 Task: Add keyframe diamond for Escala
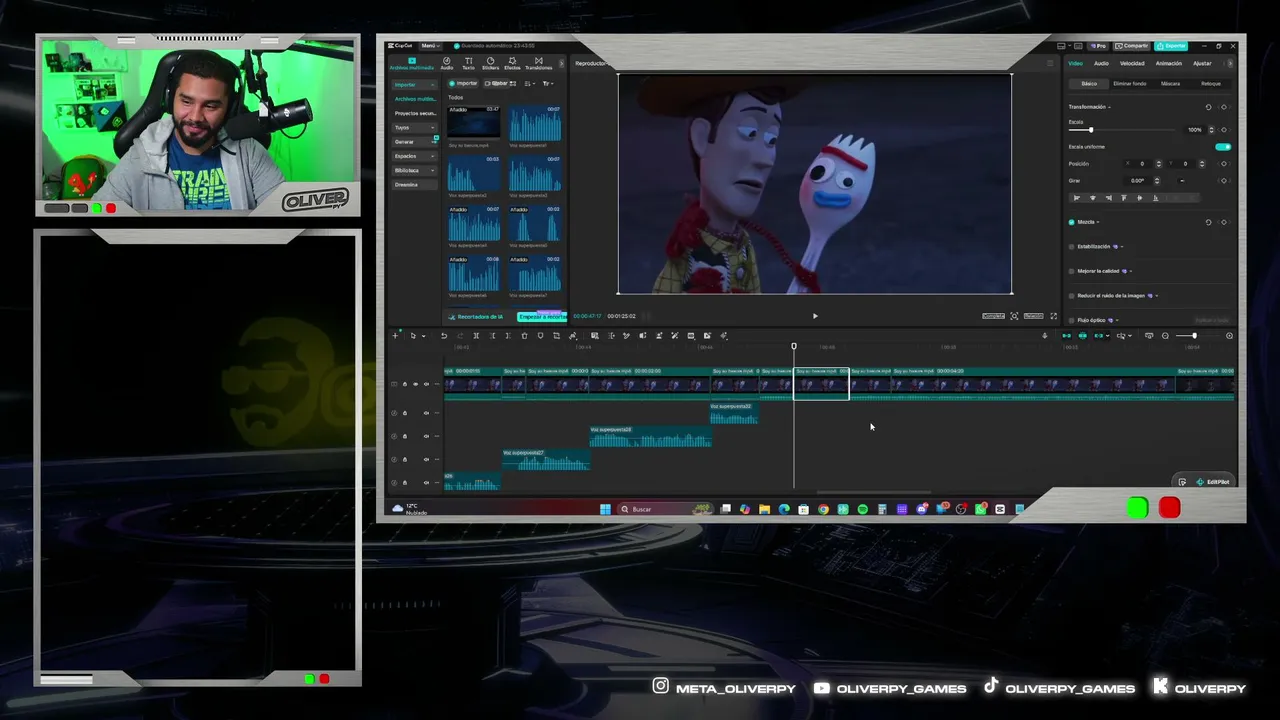click(x=1224, y=130)
